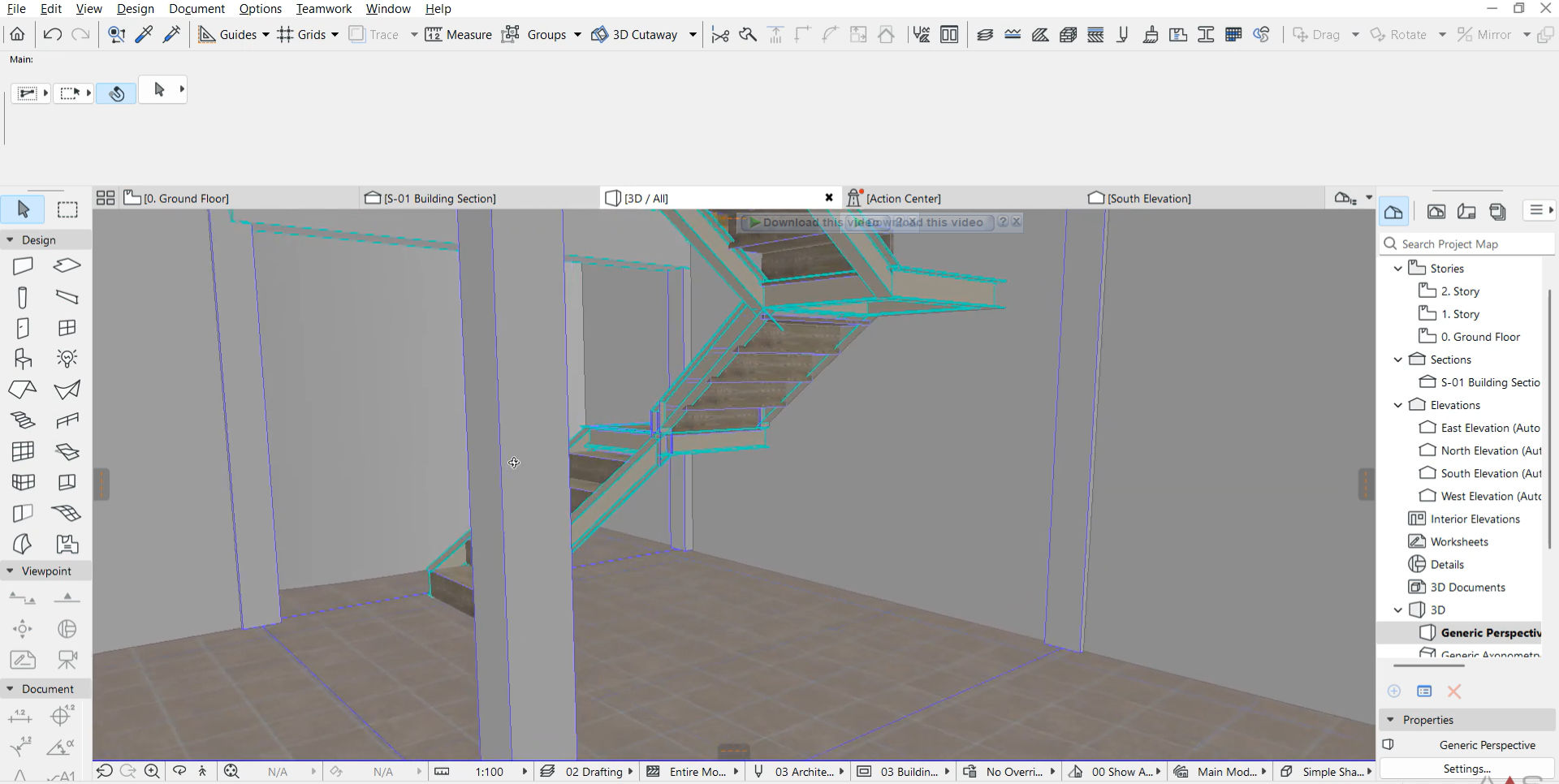
Task: Open the Guides dropdown arrow
Action: pos(266,34)
